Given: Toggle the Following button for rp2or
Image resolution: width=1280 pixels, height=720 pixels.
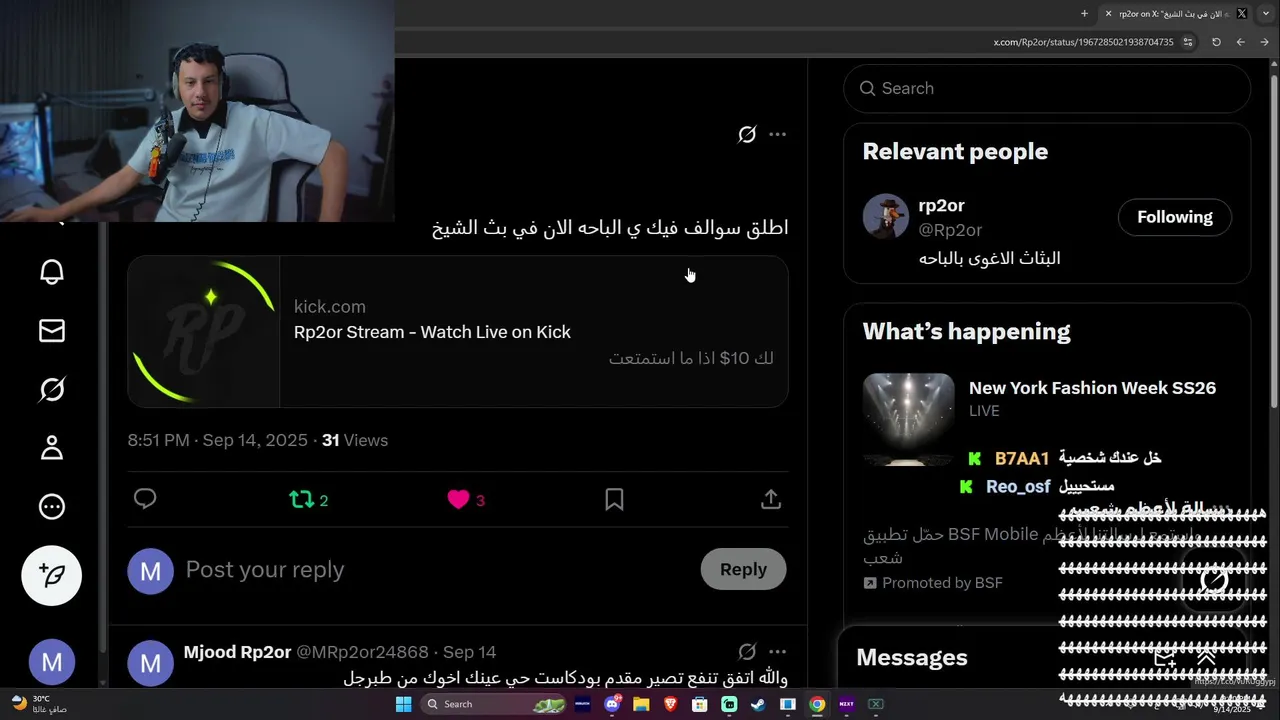Looking at the screenshot, I should [1174, 217].
